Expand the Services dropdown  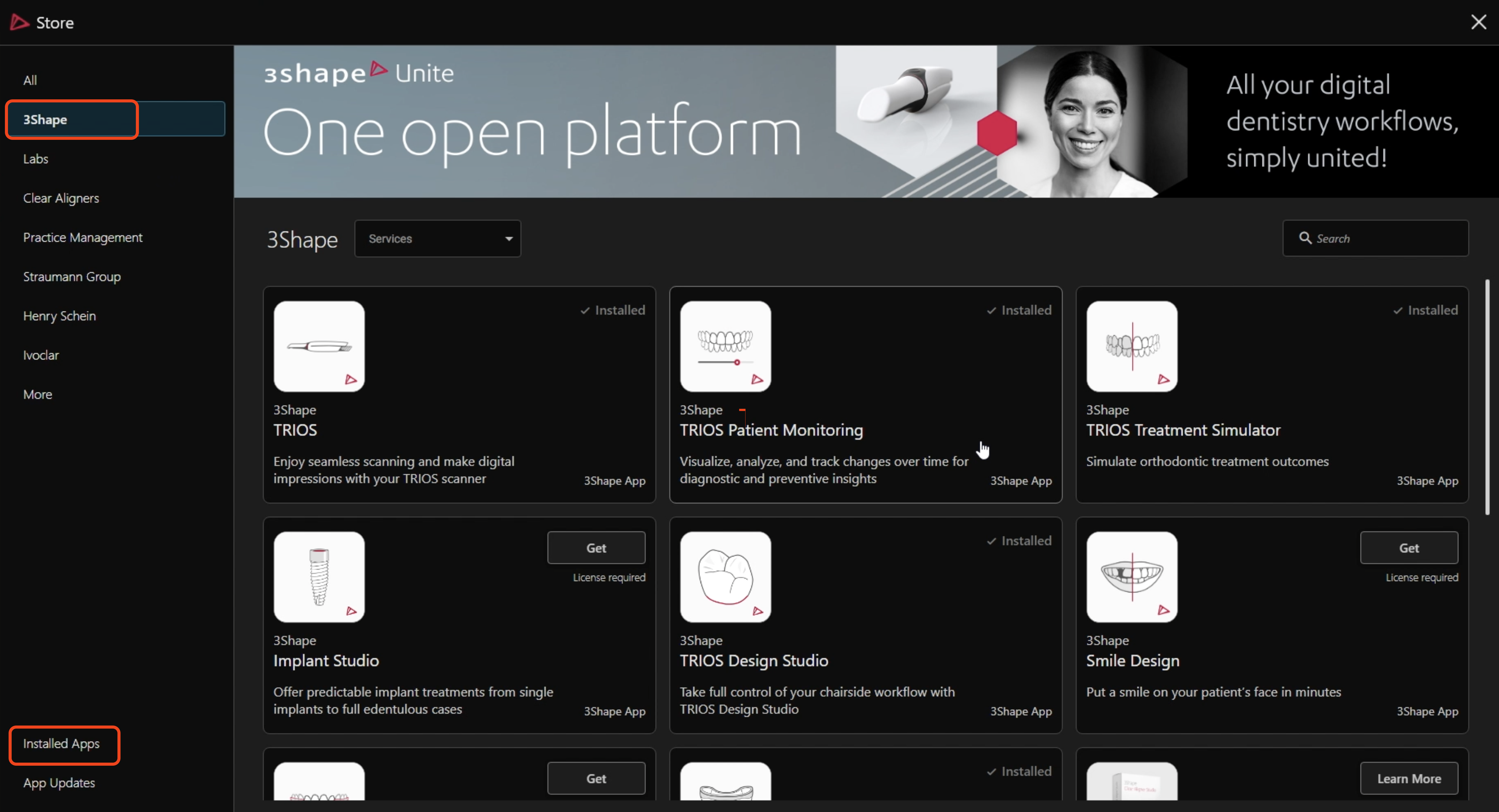point(438,239)
